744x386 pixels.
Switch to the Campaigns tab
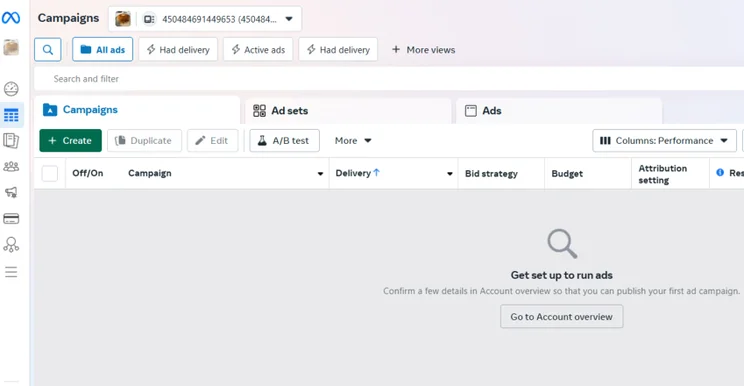coord(137,110)
